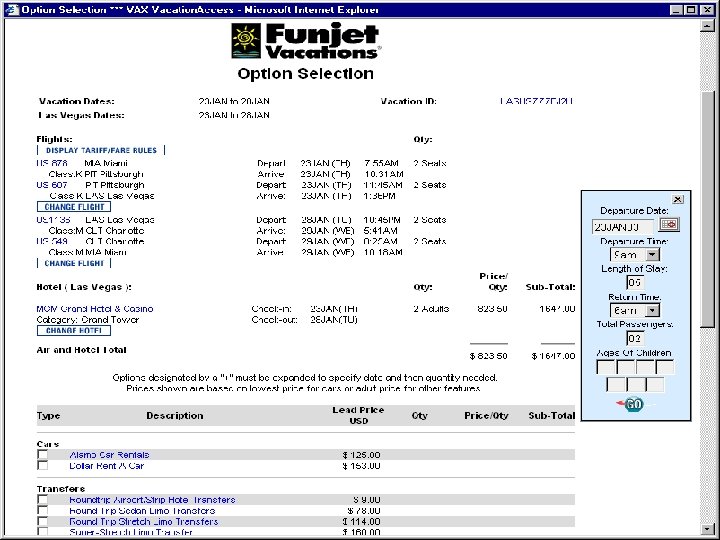Image resolution: width=720 pixels, height=540 pixels.
Task: Click DISPLAY TARIFF/FARE RULES button
Action: pos(101,150)
